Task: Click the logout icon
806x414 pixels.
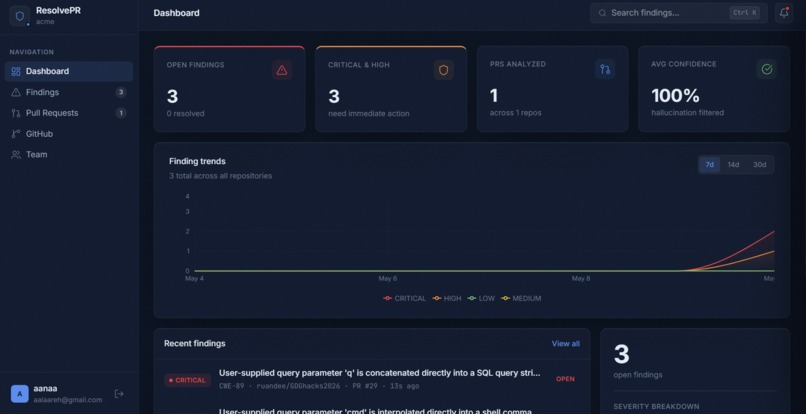Action: pyautogui.click(x=119, y=394)
